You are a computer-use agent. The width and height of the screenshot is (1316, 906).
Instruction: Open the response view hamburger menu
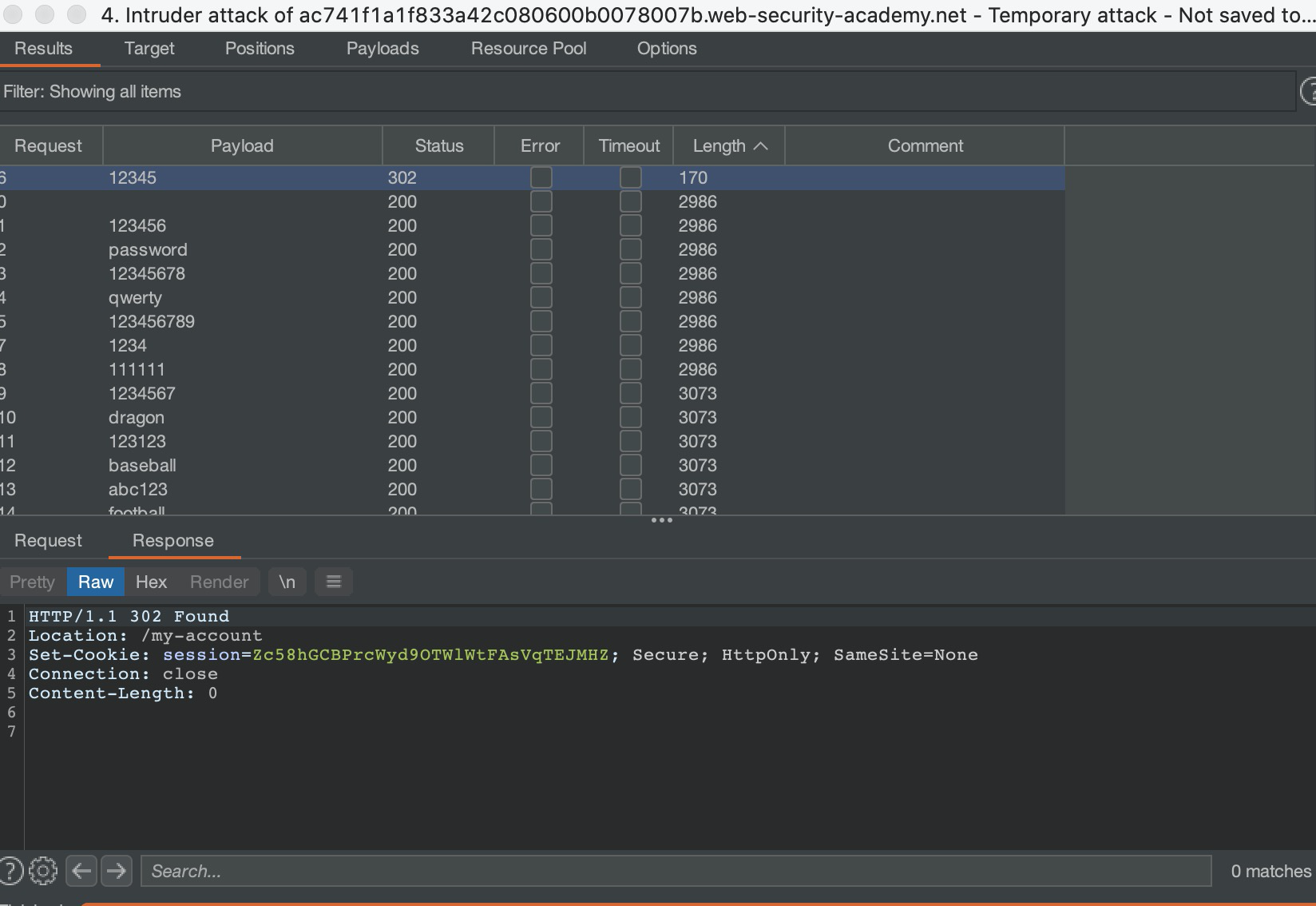[x=334, y=582]
